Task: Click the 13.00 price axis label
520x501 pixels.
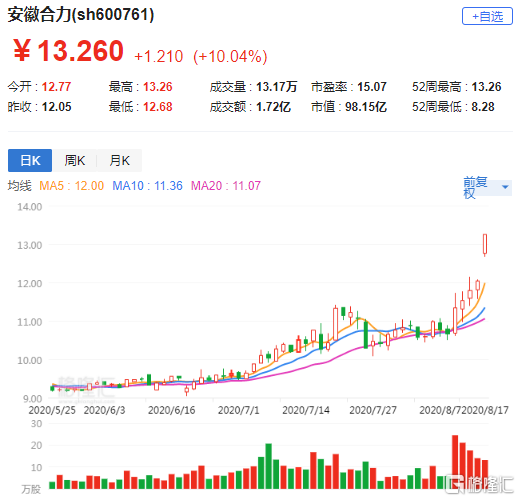Action: click(30, 245)
